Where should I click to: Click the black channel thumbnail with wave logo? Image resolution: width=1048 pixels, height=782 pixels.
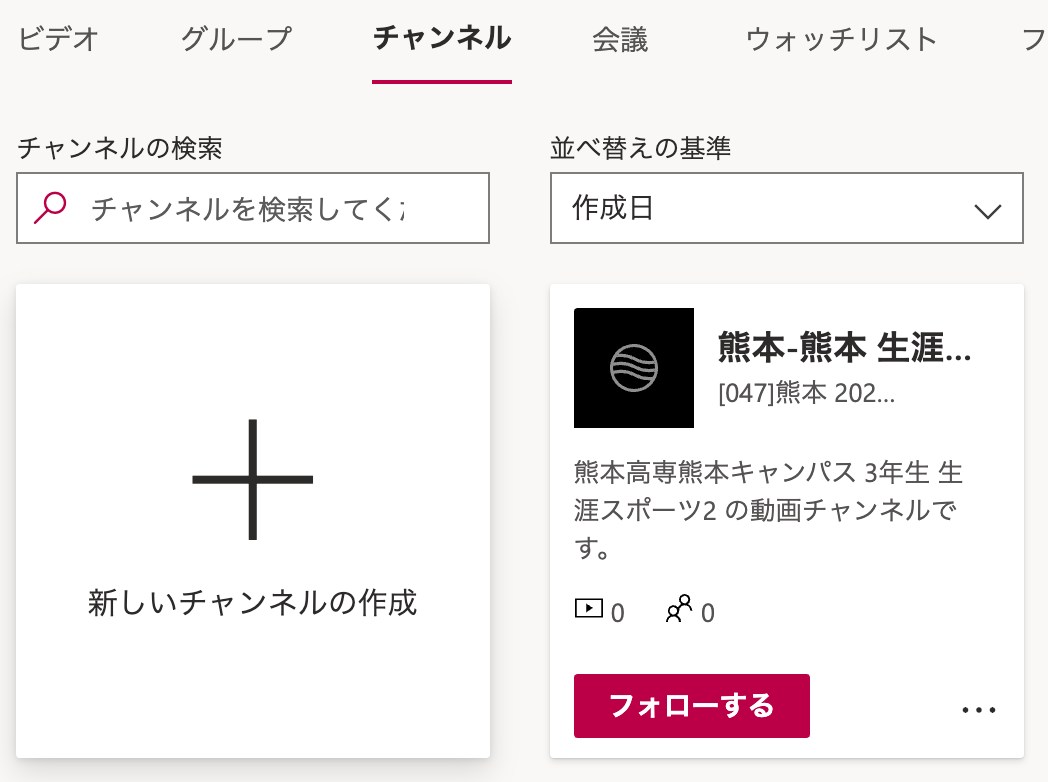(x=634, y=368)
